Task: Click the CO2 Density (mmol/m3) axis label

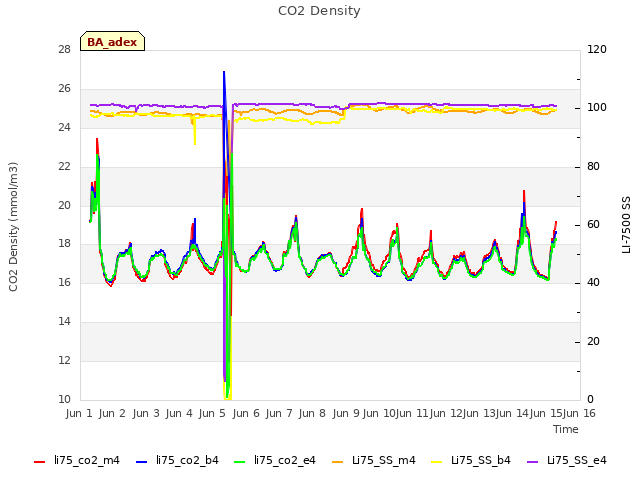Action: tap(13, 227)
